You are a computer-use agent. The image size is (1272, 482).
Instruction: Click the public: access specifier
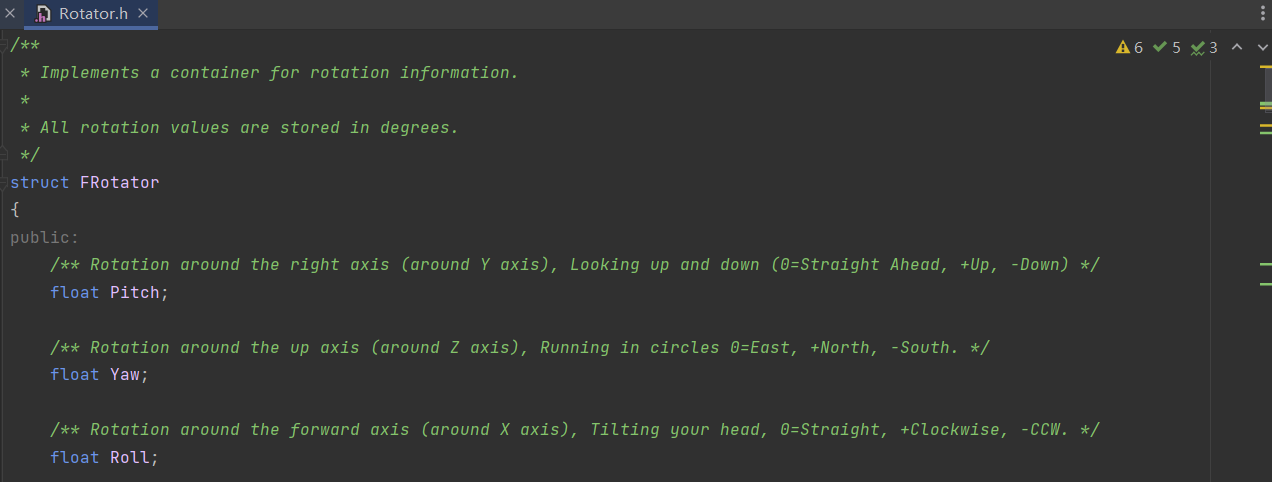(x=44, y=238)
